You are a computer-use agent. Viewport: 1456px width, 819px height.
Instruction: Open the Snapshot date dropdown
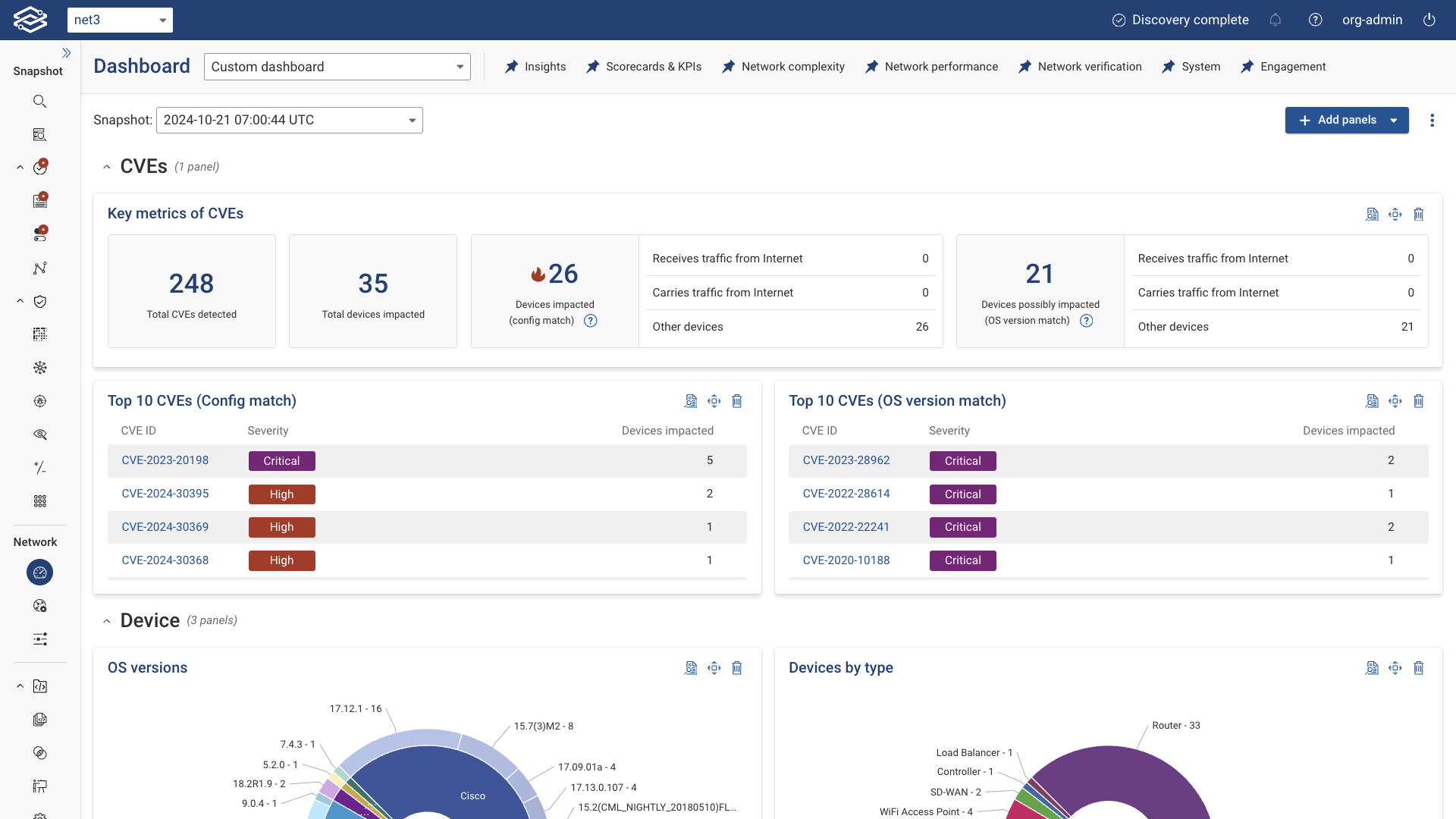pyautogui.click(x=289, y=121)
